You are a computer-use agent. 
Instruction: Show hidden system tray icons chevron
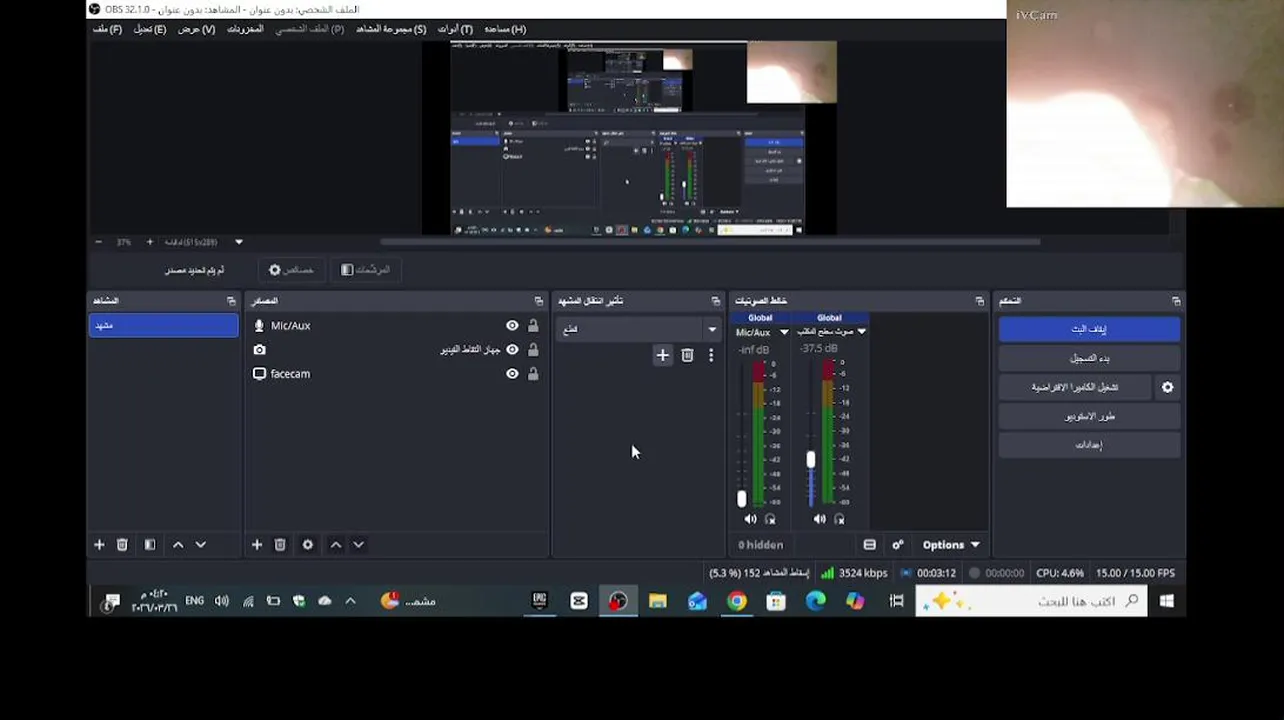350,601
